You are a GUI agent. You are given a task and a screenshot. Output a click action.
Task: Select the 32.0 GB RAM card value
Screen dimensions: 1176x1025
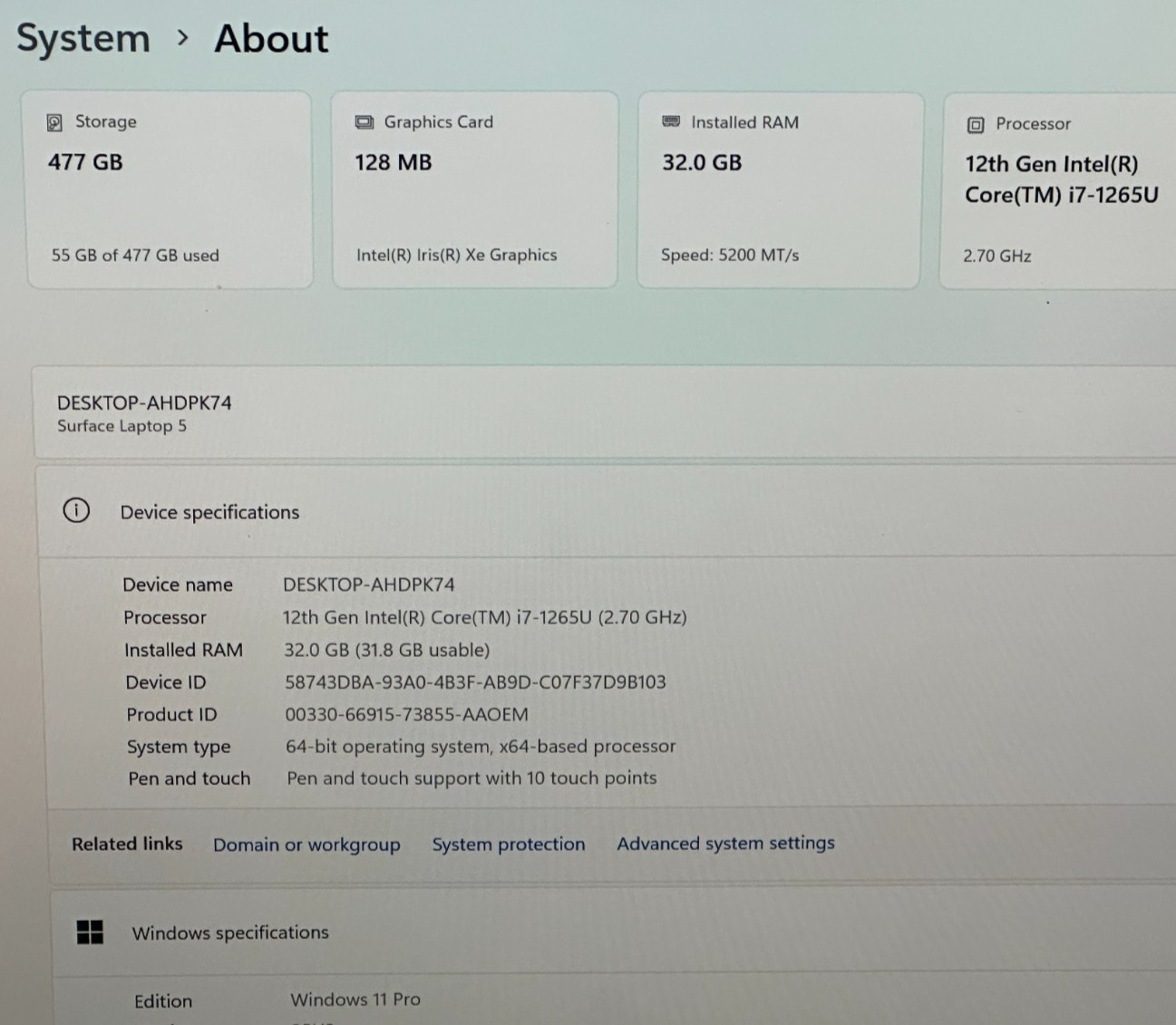tap(702, 162)
